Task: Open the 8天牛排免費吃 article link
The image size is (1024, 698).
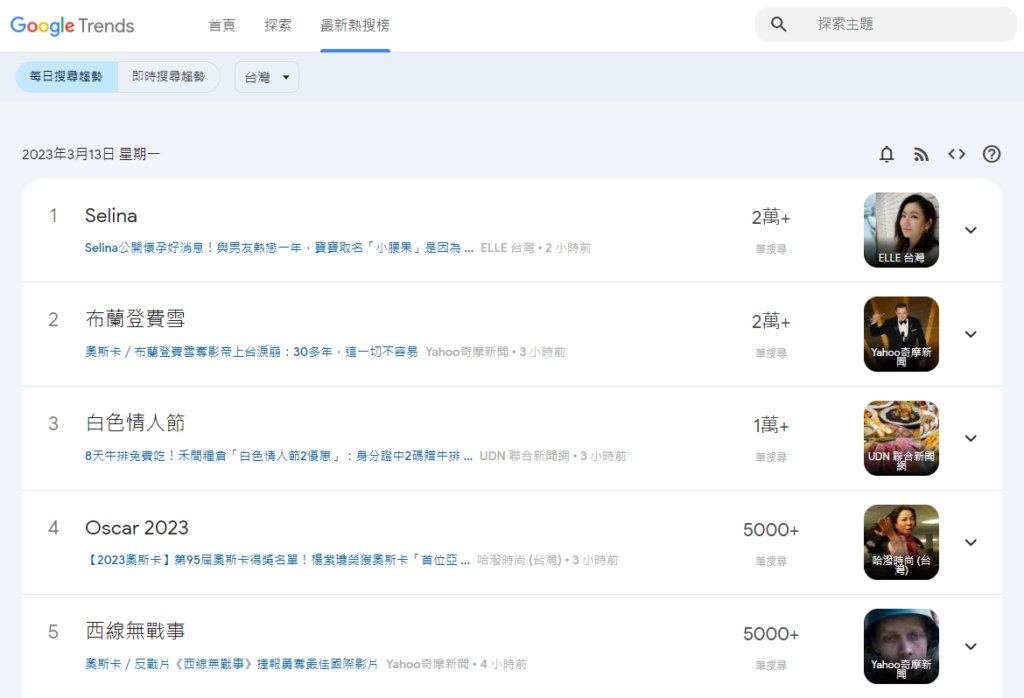Action: (x=279, y=456)
